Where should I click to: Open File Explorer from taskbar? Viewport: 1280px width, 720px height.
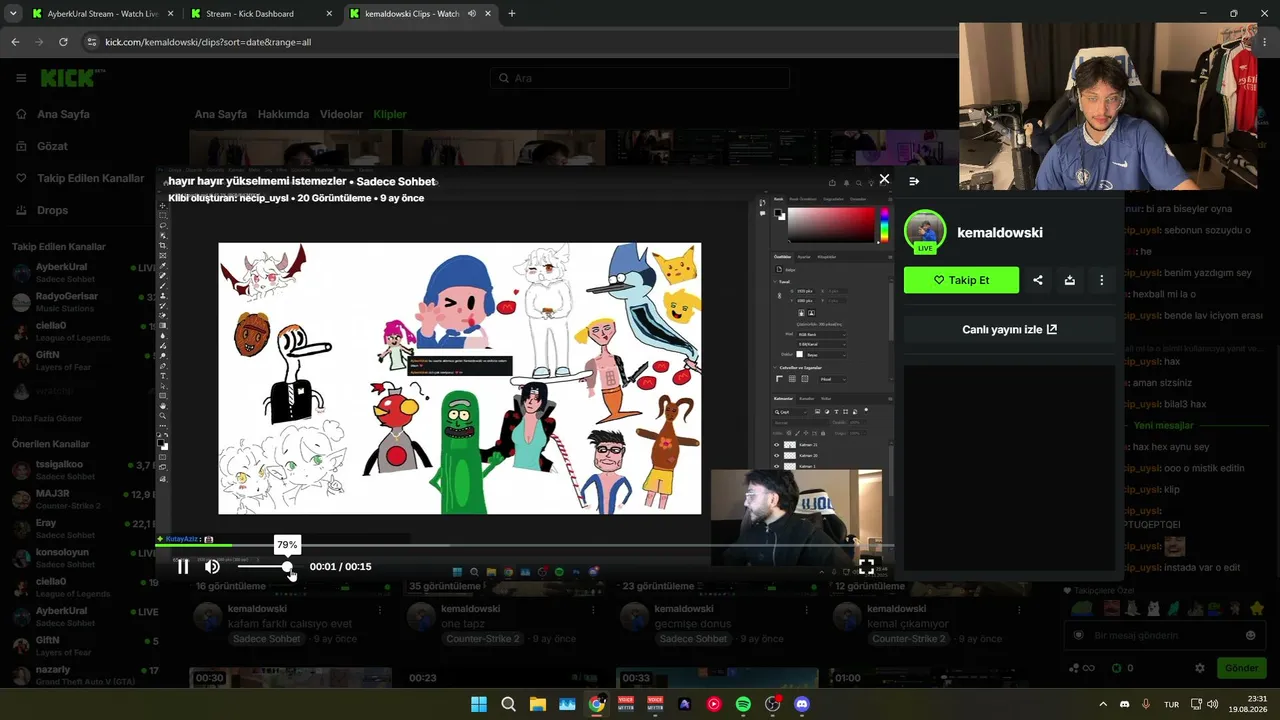click(x=537, y=704)
